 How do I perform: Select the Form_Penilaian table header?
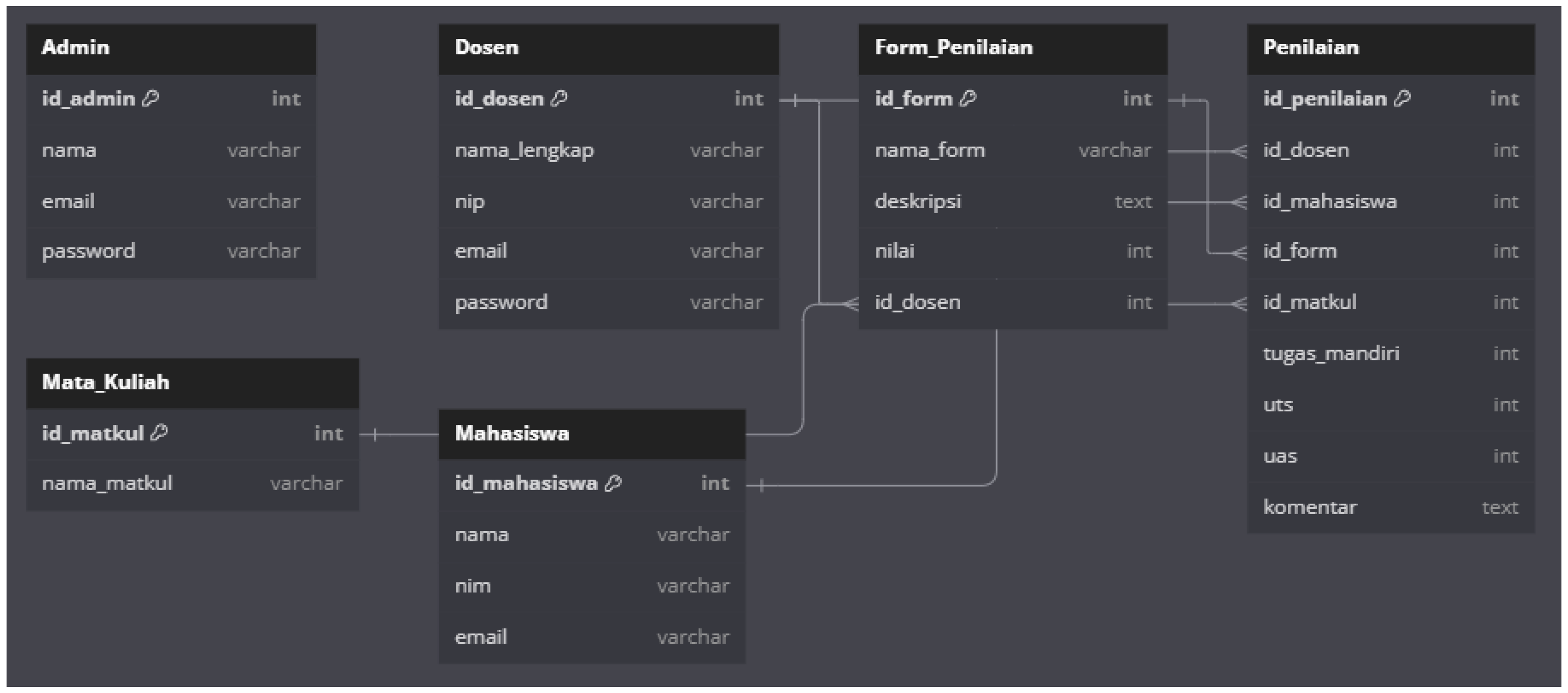(1013, 48)
